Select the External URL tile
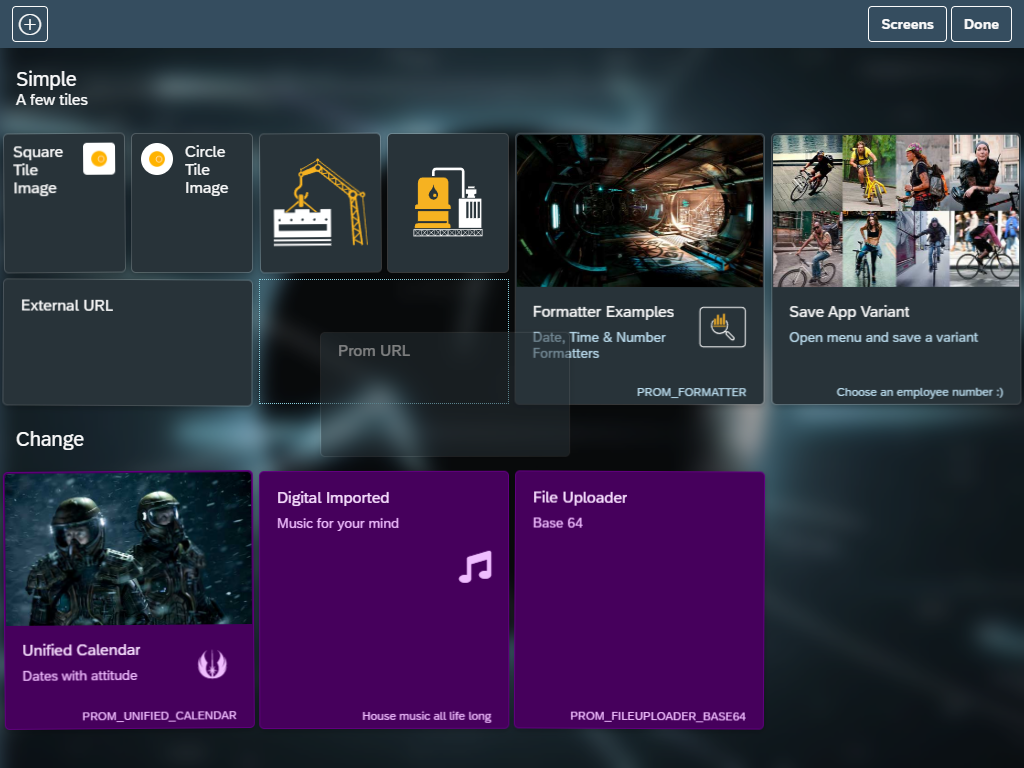Screen dimensions: 1024x768 click(128, 342)
